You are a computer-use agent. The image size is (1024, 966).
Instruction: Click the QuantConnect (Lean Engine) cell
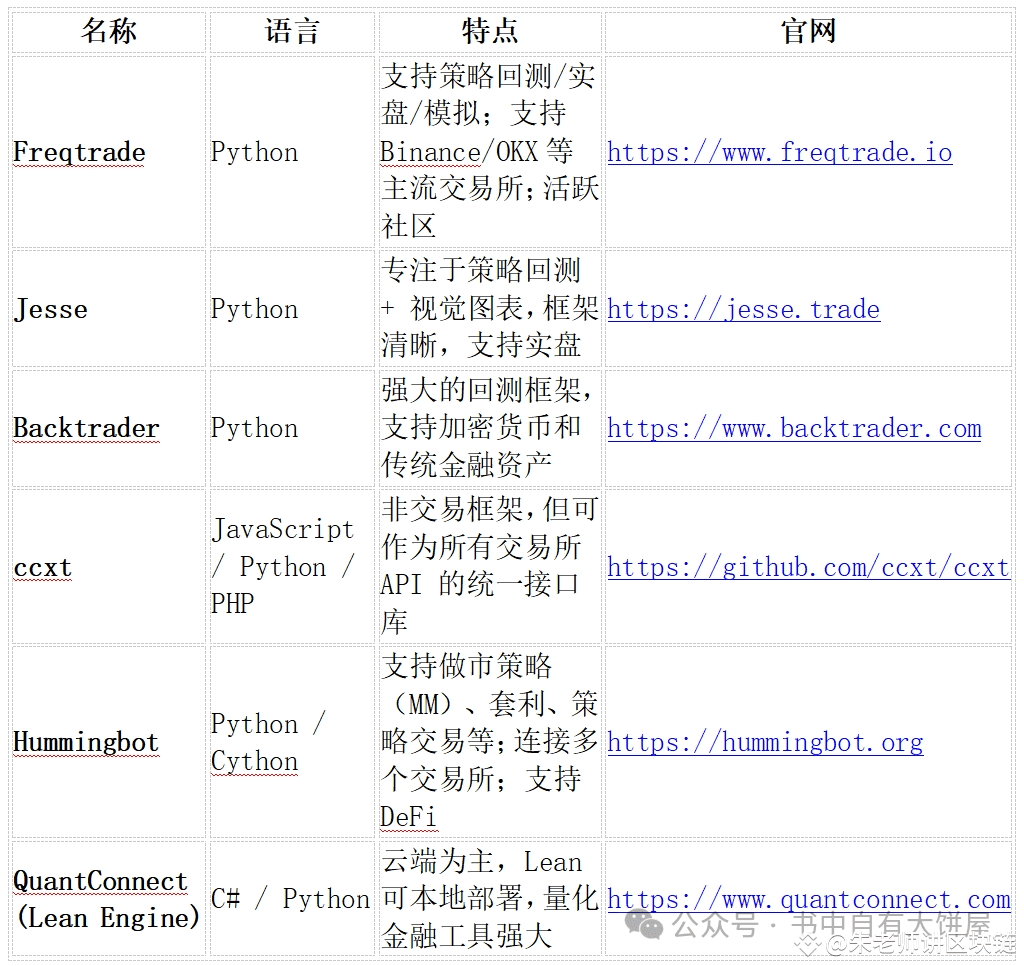(106, 900)
